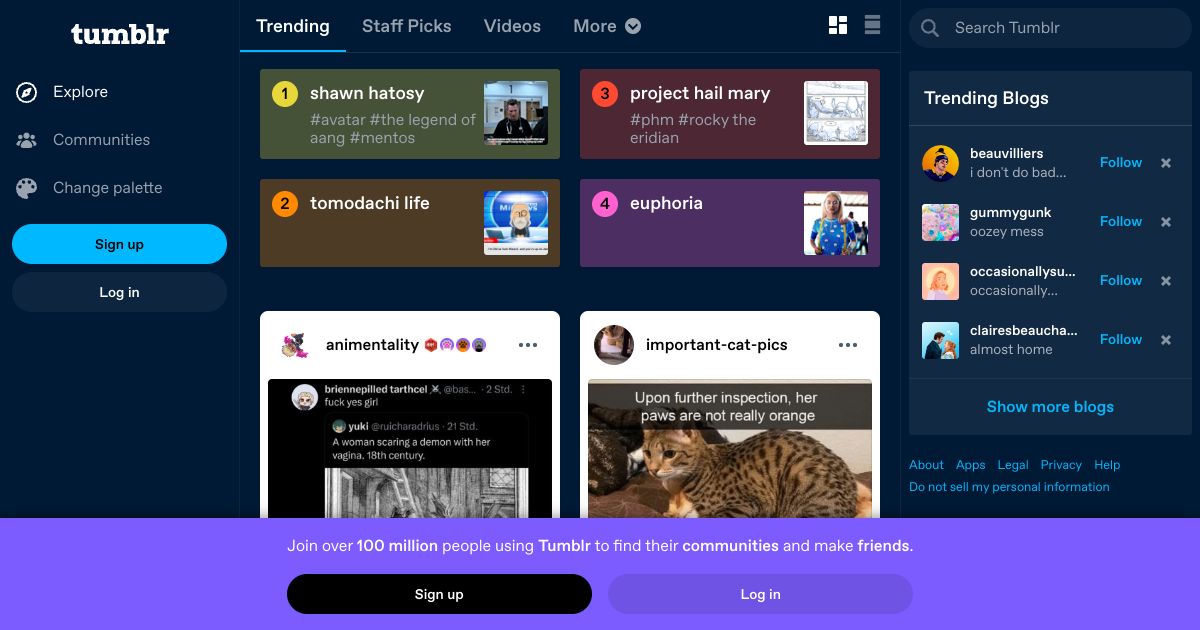Click the tumblr logo

[120, 34]
